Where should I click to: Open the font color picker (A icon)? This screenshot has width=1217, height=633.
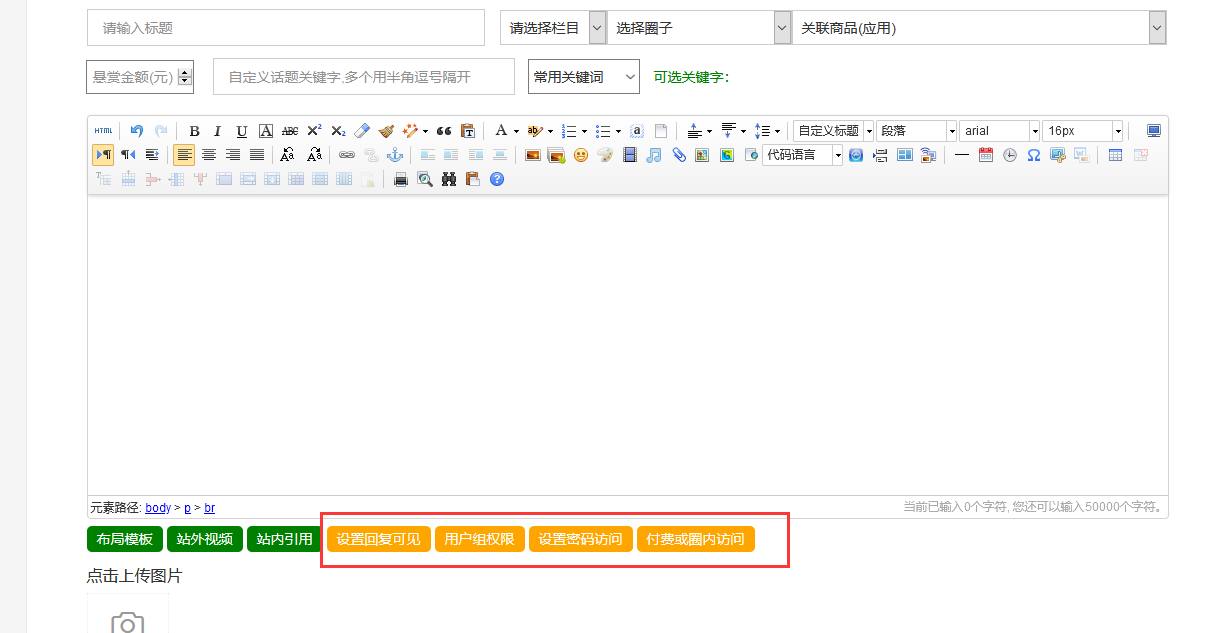[x=501, y=131]
